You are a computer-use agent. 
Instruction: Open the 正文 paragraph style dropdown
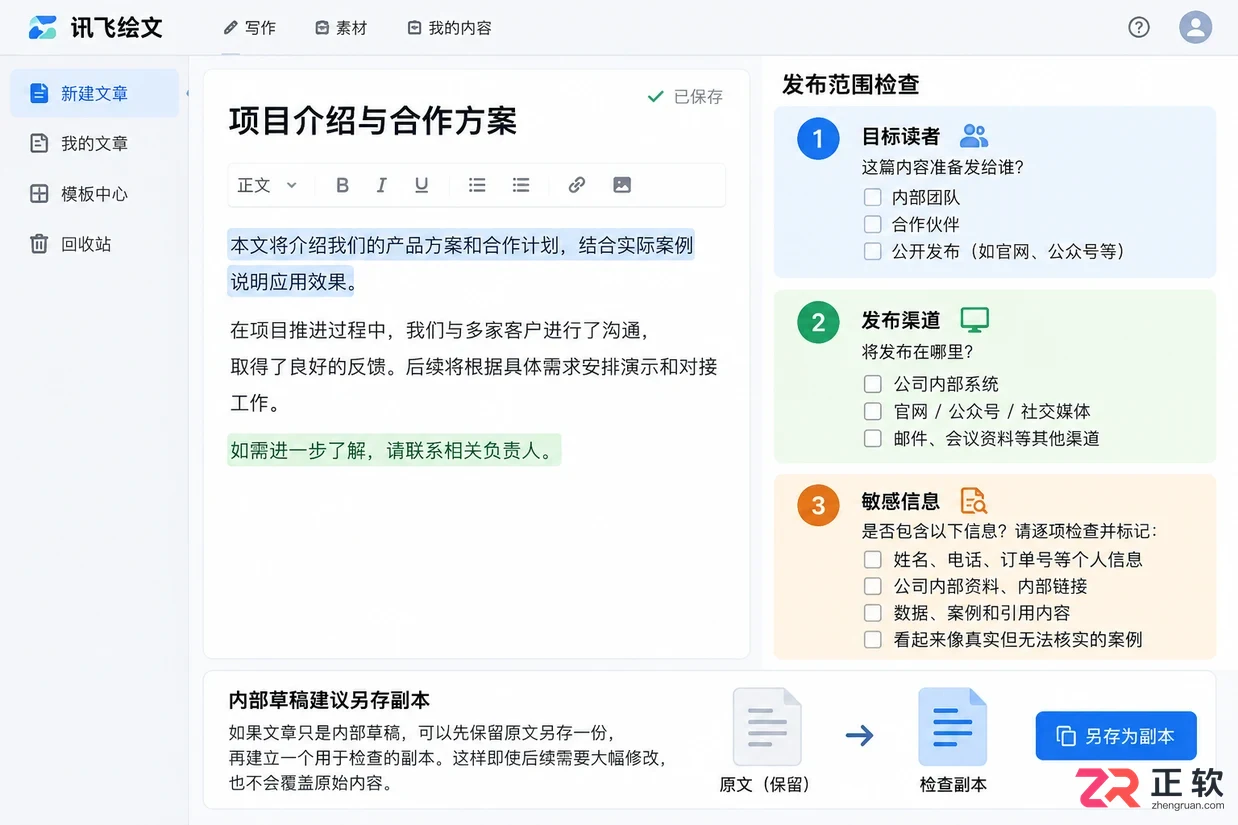(x=267, y=185)
